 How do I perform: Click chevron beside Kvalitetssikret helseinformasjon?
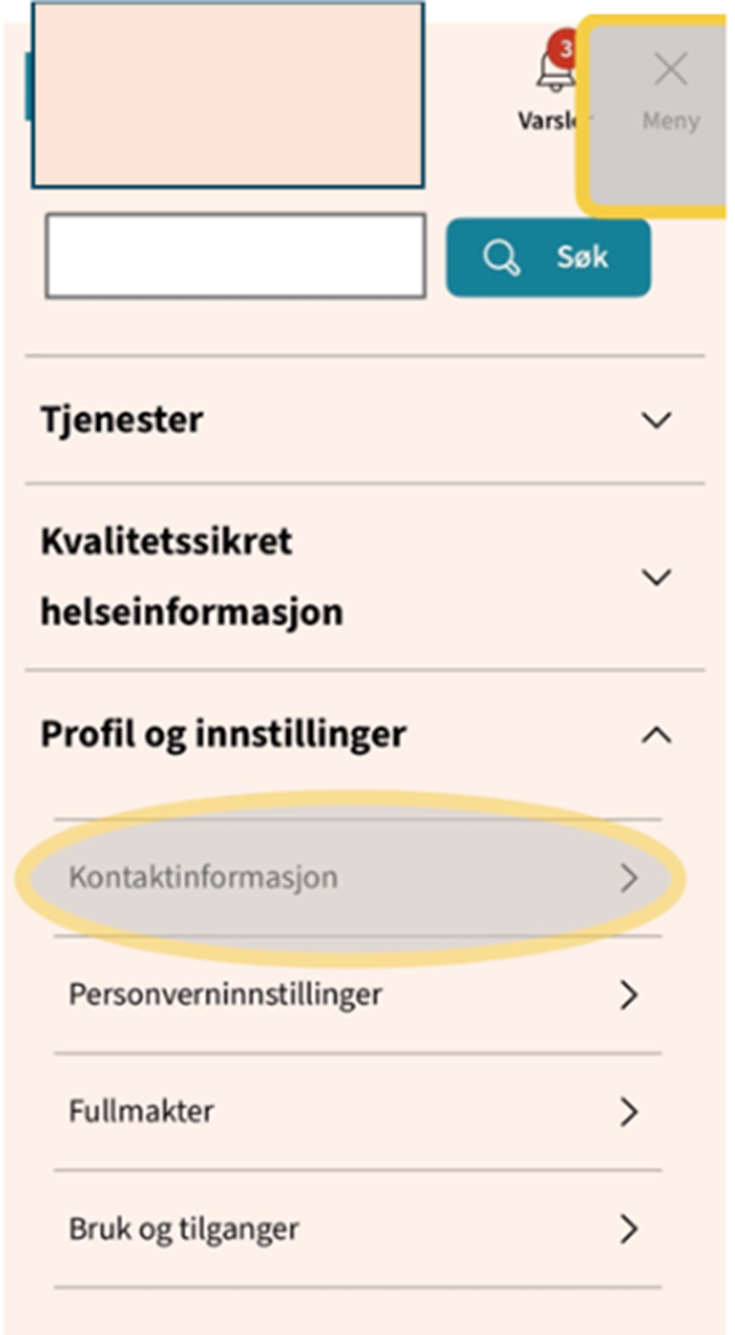[x=656, y=577]
